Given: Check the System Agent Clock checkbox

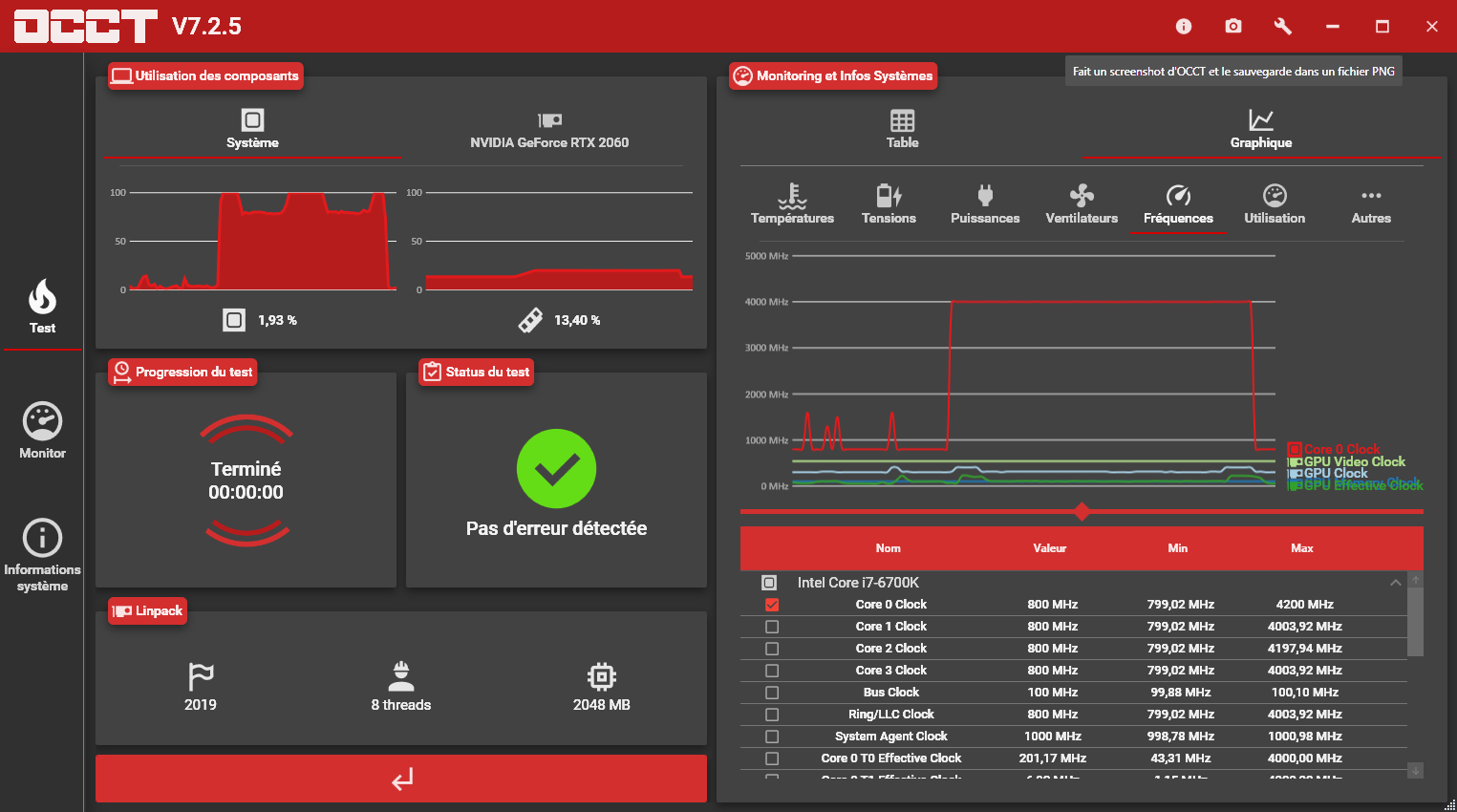Looking at the screenshot, I should click(772, 737).
